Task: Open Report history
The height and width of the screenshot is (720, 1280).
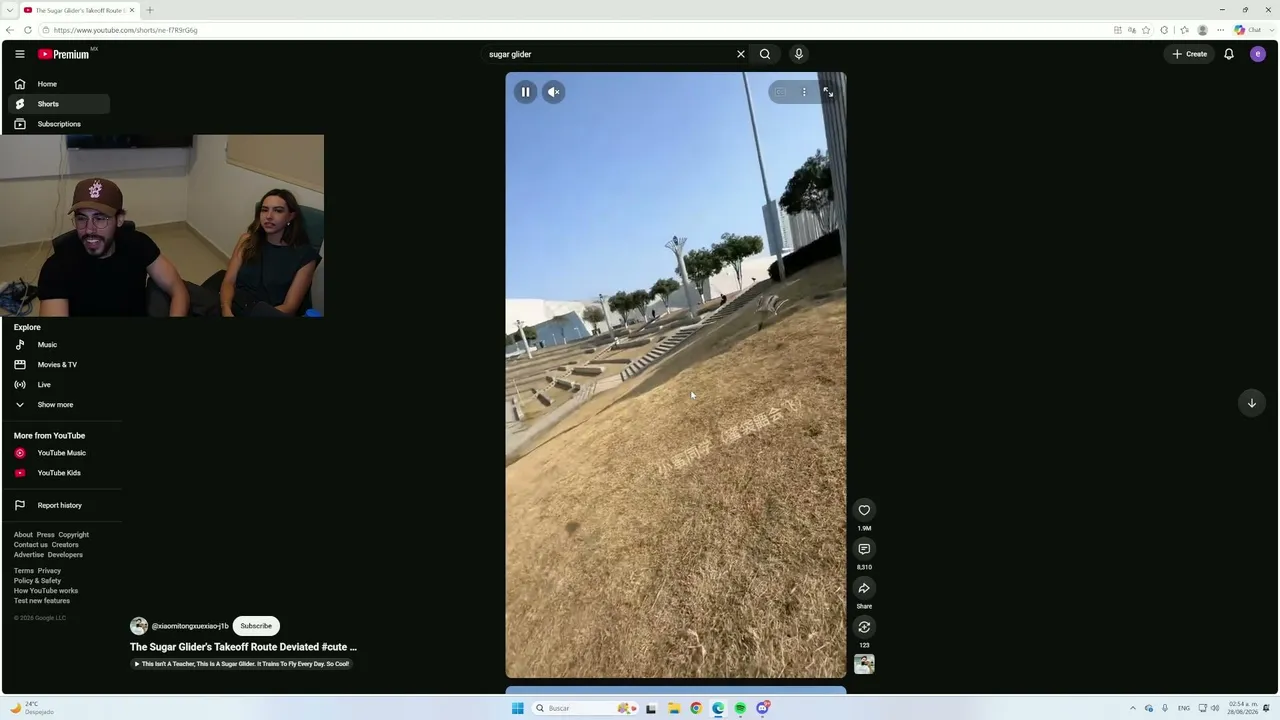Action: click(59, 505)
